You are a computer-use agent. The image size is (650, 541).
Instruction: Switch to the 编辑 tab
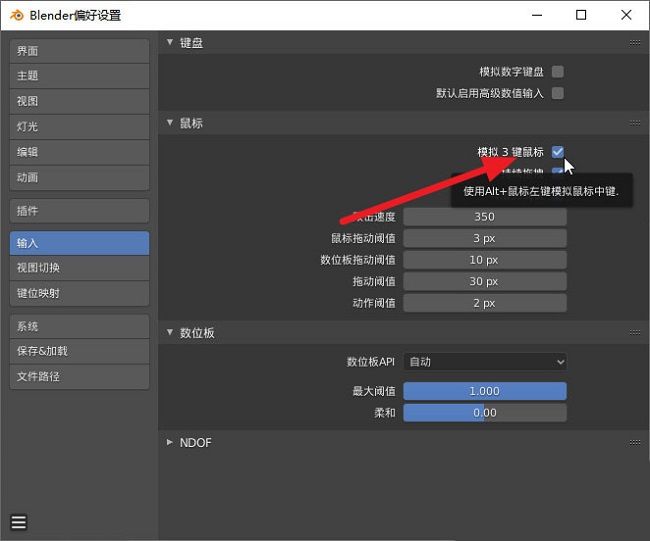[79, 152]
